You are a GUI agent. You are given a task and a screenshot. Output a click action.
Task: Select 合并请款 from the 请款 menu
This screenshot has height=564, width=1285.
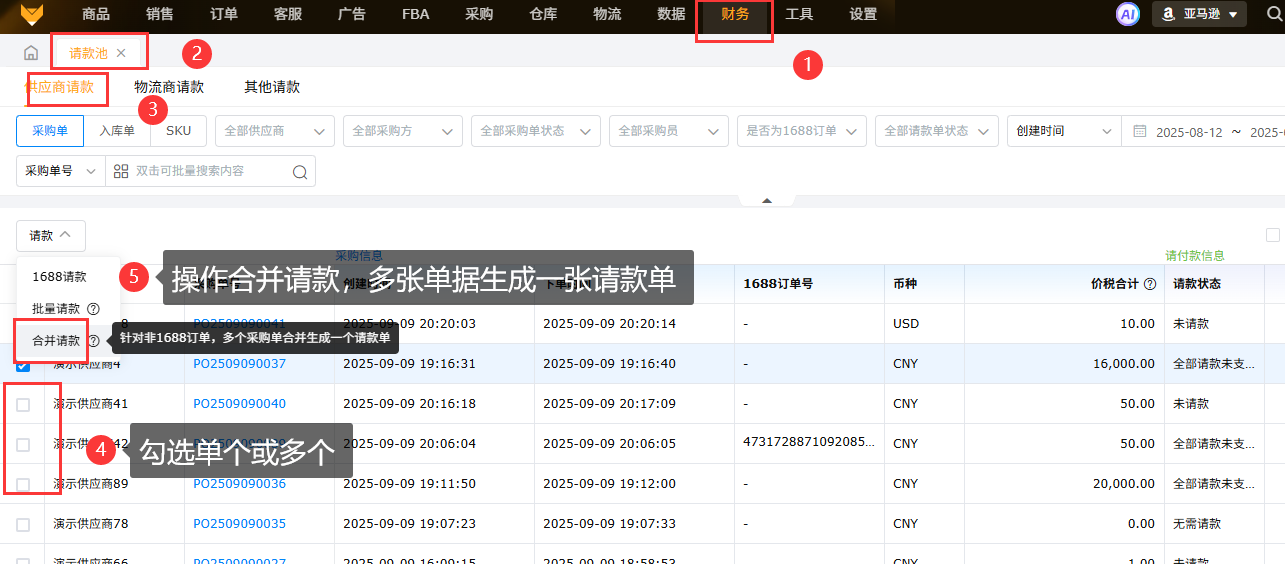click(56, 341)
